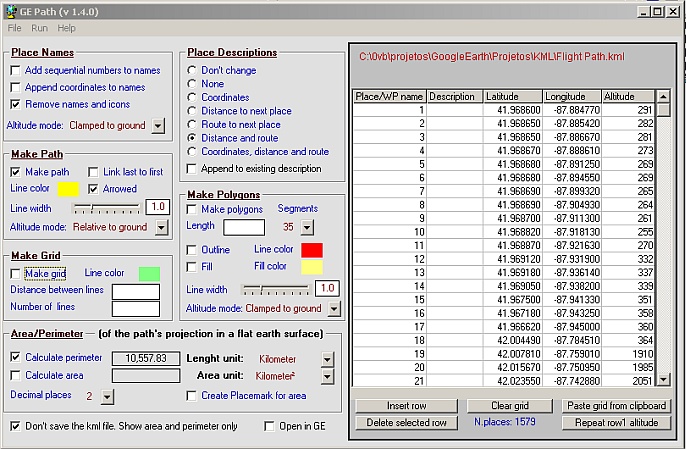Toggle the Make path checkbox
The height and width of the screenshot is (449, 686).
[x=15, y=172]
